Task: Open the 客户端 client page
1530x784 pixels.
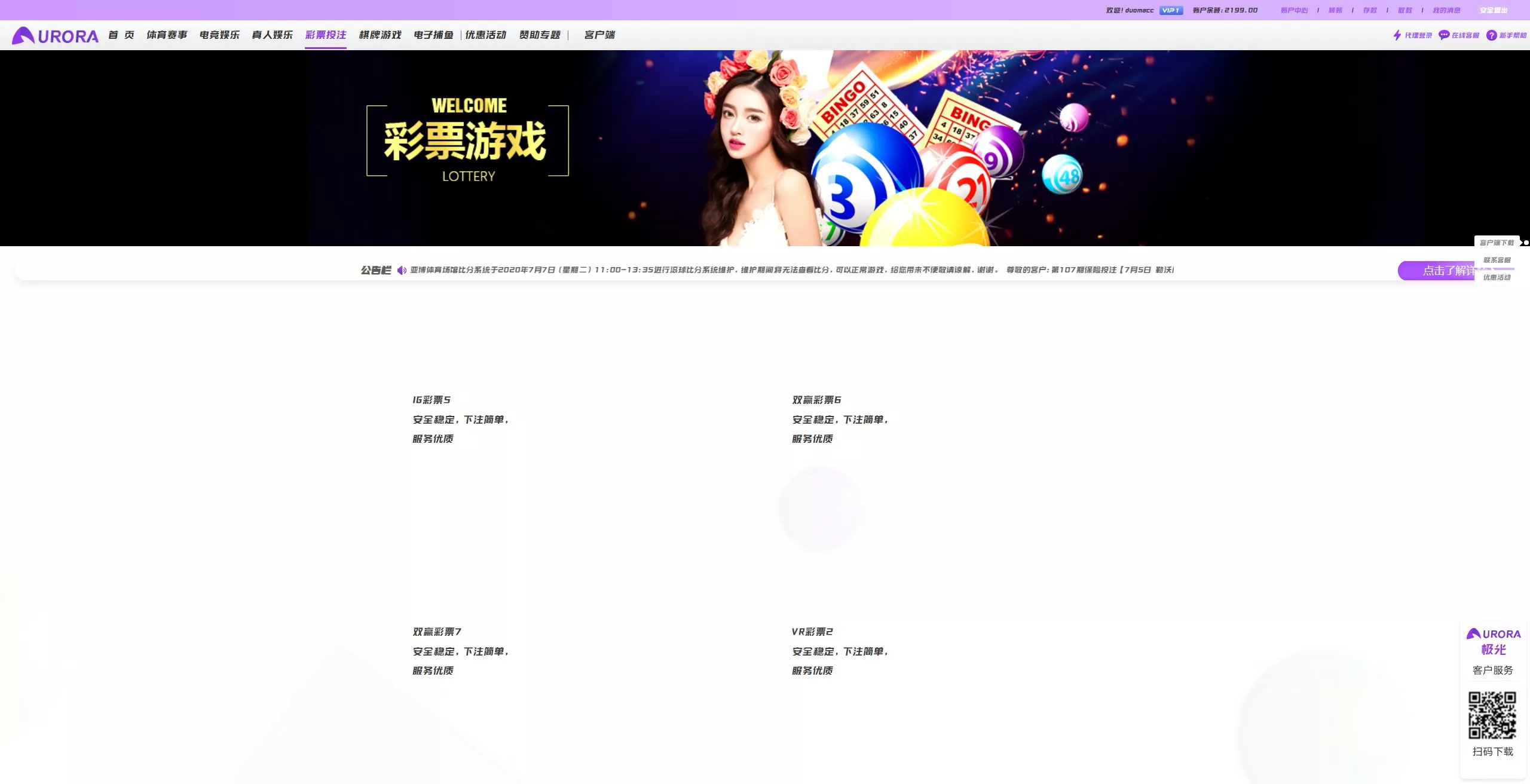Action: coord(599,35)
